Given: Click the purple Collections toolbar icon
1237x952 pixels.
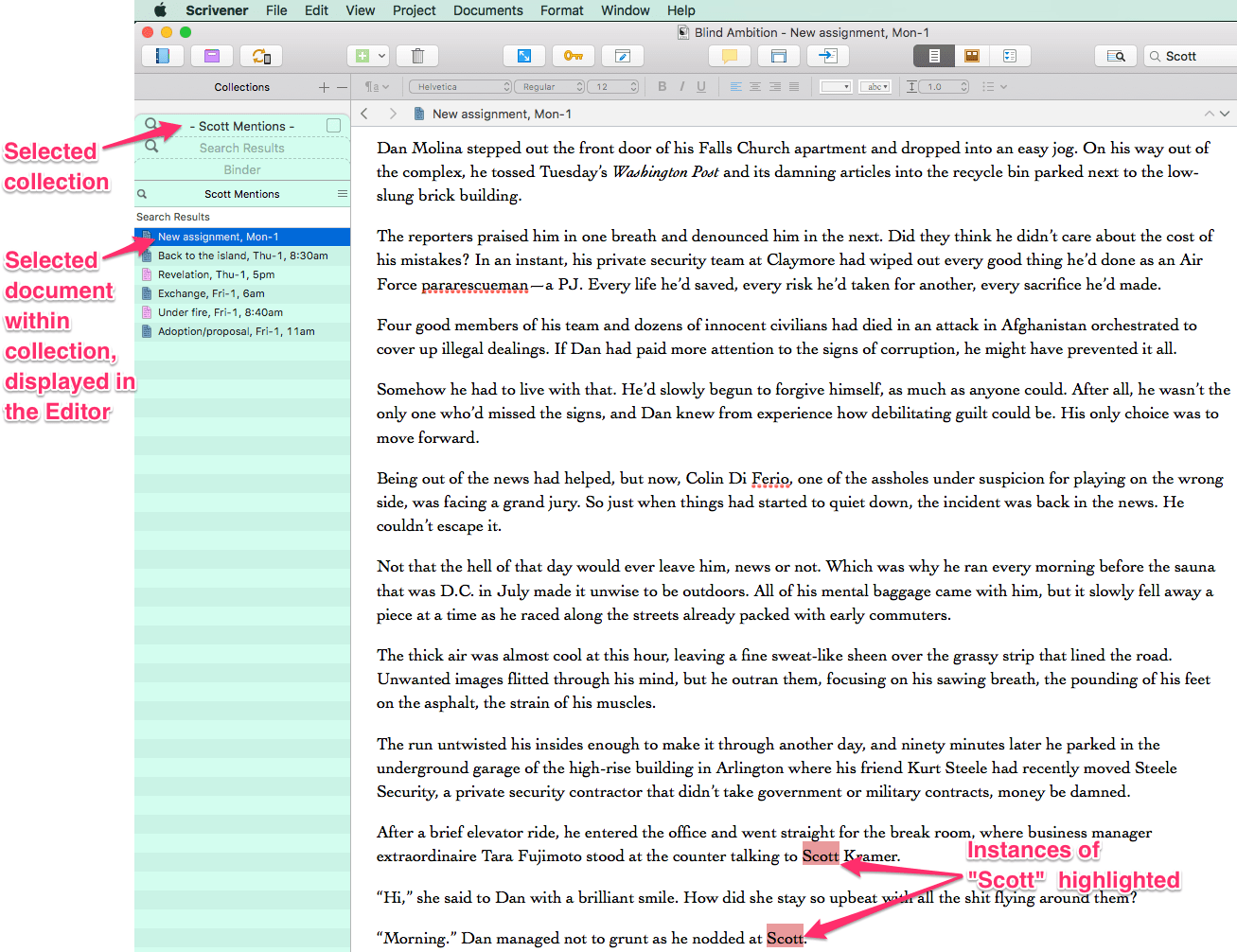Looking at the screenshot, I should [x=212, y=56].
